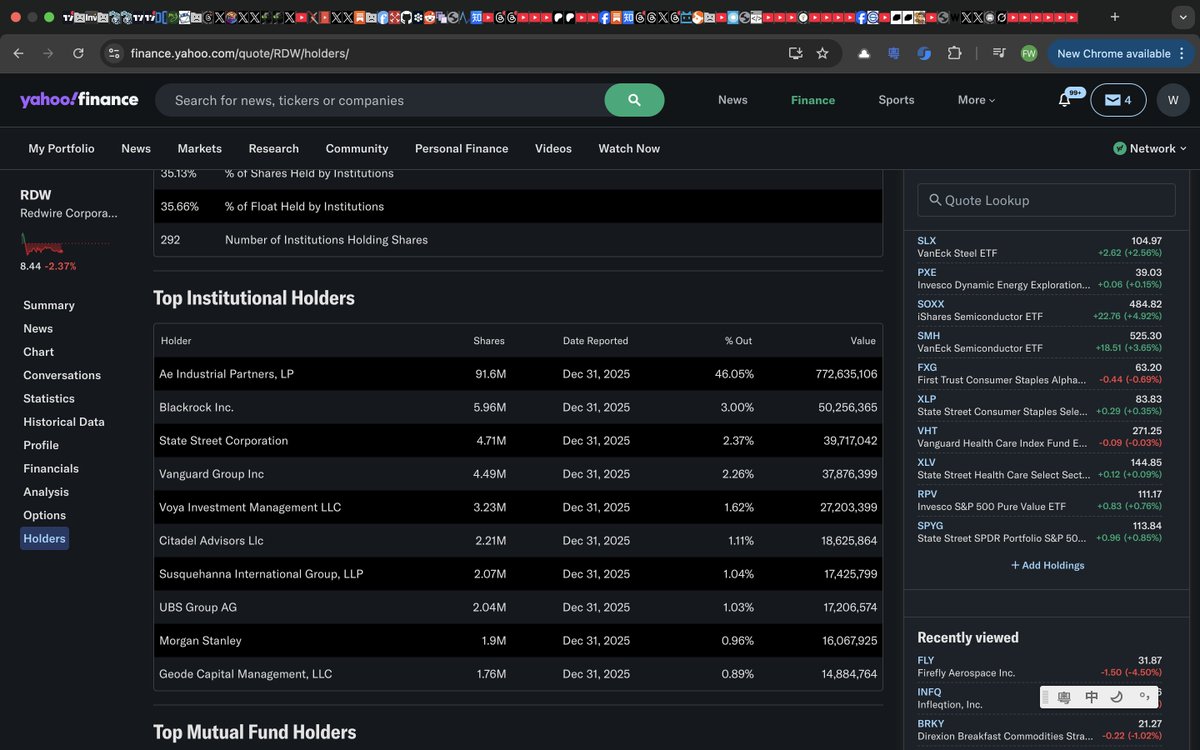Open Videos in the sub navigation
Screen dimensions: 1200x750
[x=553, y=148]
